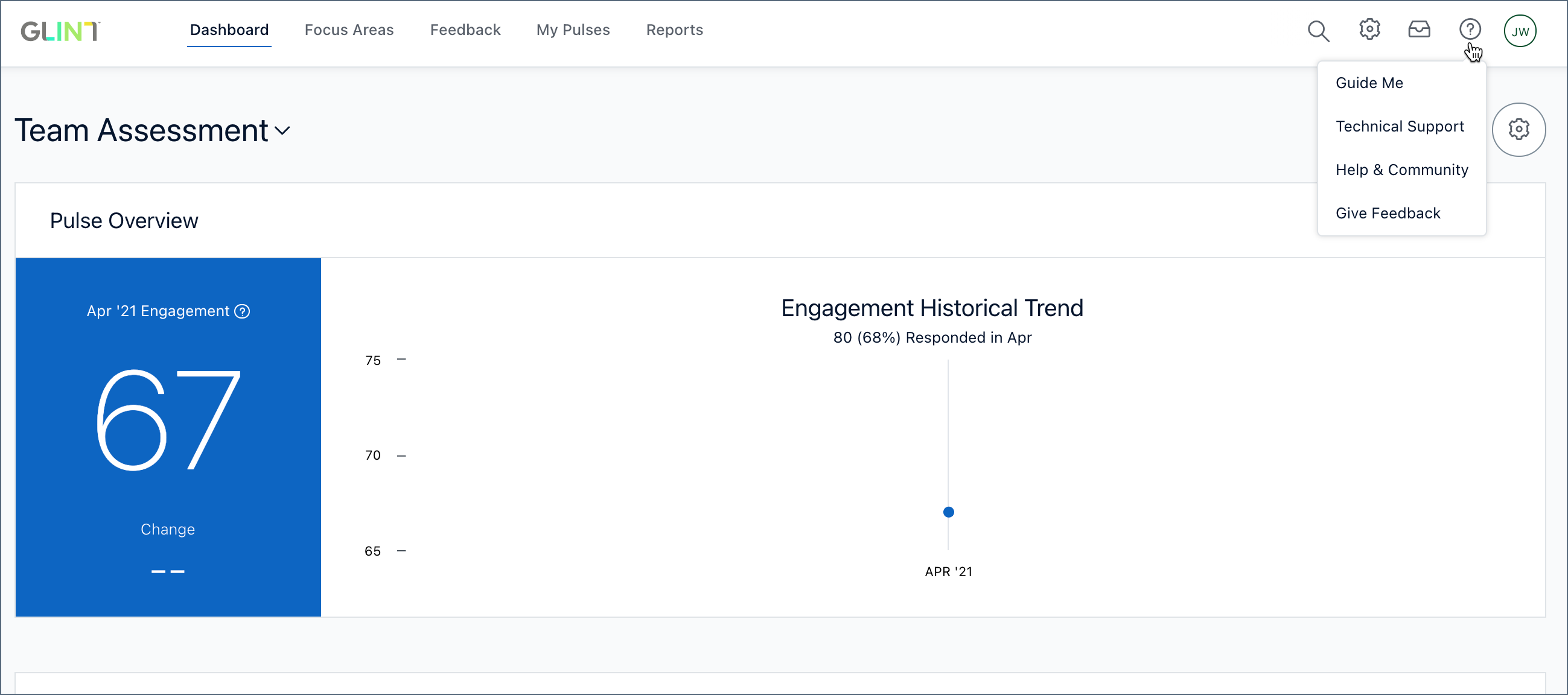Click the Apr '21 Engagement label
The width and height of the screenshot is (1568, 695).
[158, 311]
